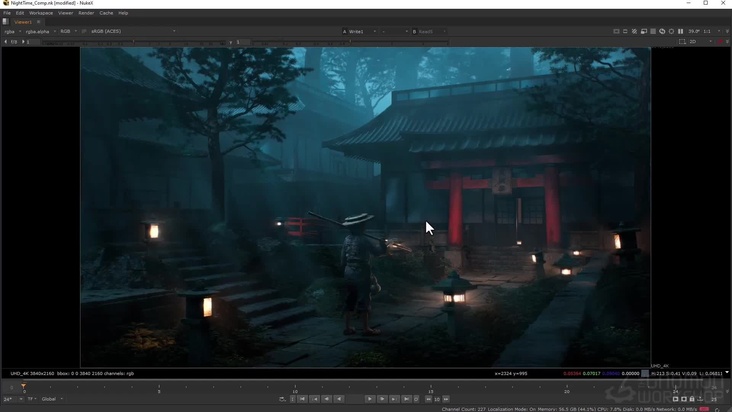Open the 1:1 downscale ratio dropdown
The image size is (732, 412).
(x=711, y=31)
